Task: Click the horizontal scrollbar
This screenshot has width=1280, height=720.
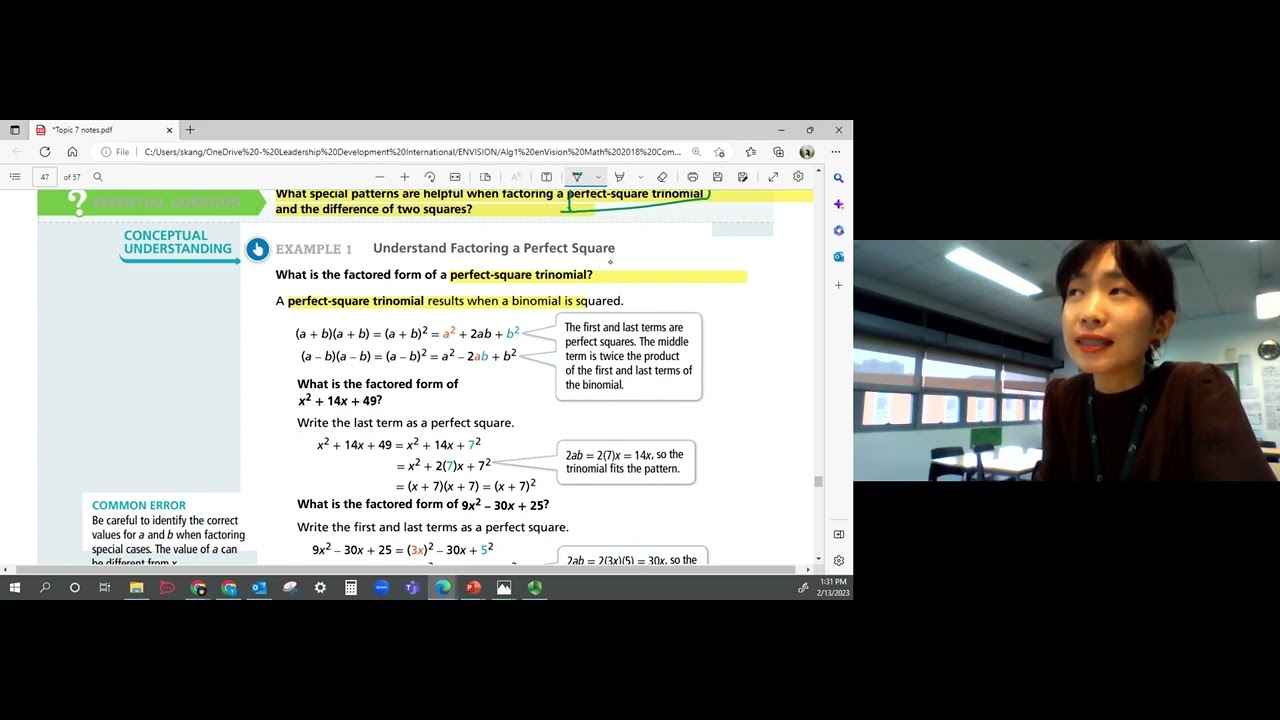Action: click(x=403, y=570)
